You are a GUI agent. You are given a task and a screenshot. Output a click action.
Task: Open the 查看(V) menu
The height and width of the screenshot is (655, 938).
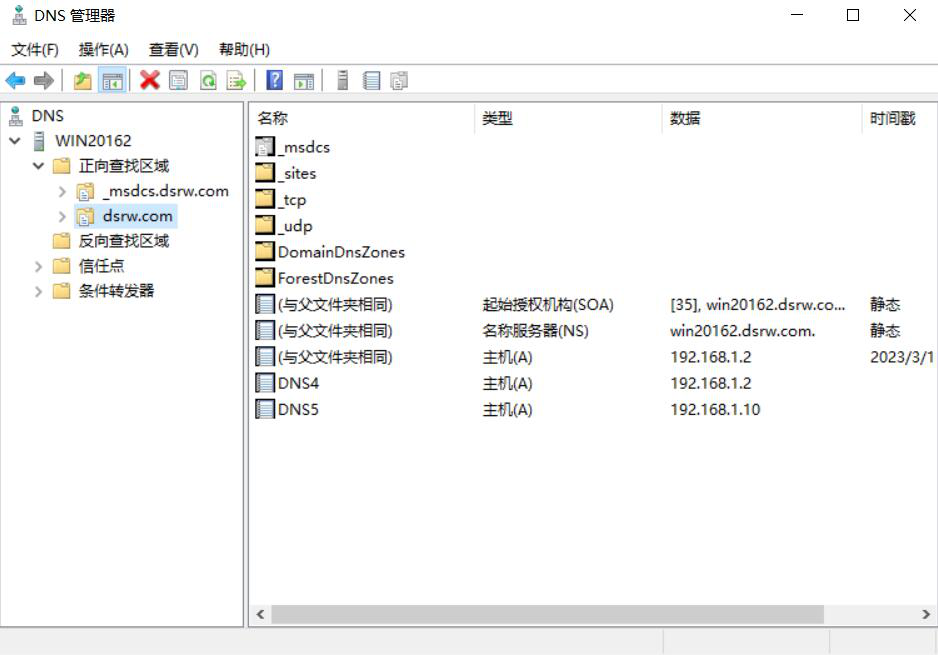click(x=173, y=50)
